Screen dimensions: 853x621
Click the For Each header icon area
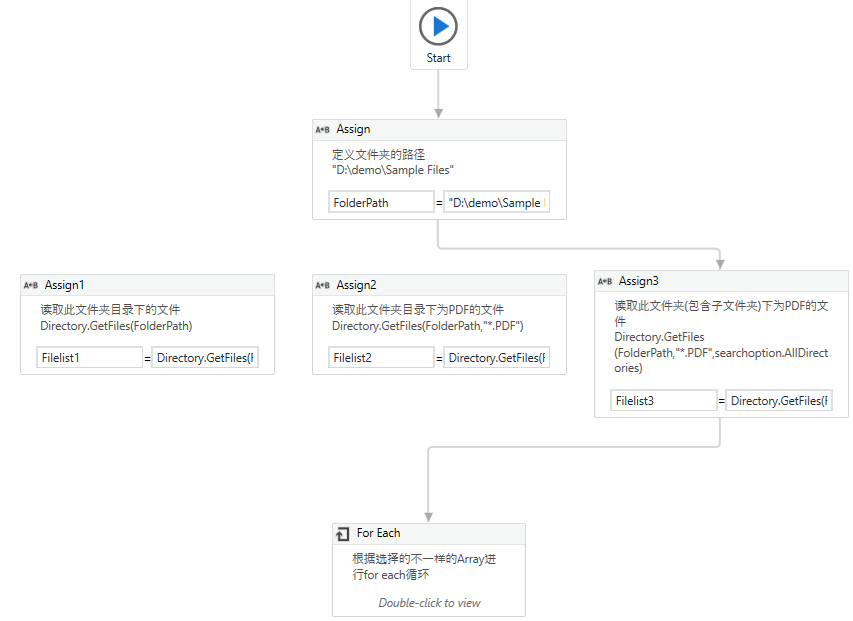(342, 533)
